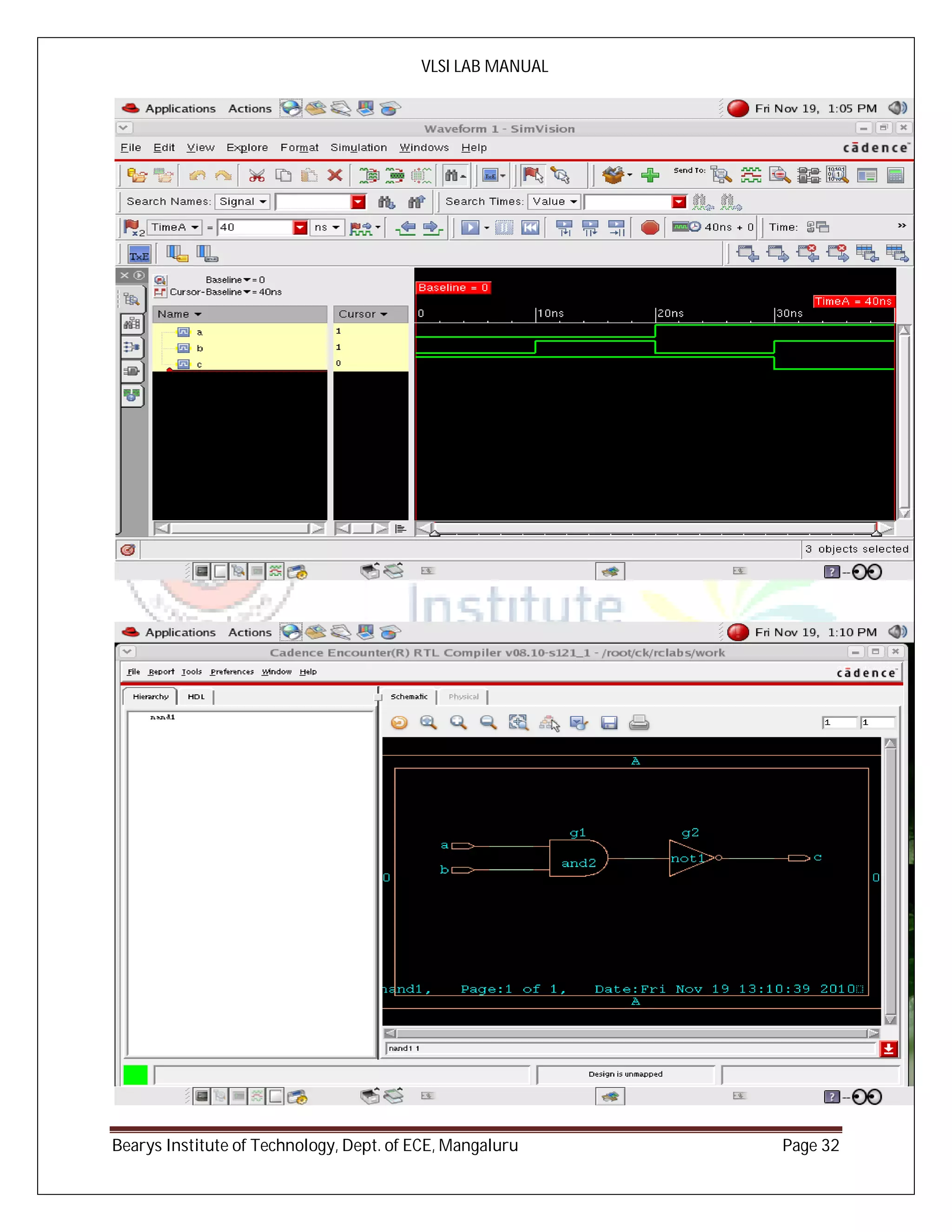Image resolution: width=952 pixels, height=1232 pixels.
Task: Select signal b in the Name list
Action: tap(199, 348)
